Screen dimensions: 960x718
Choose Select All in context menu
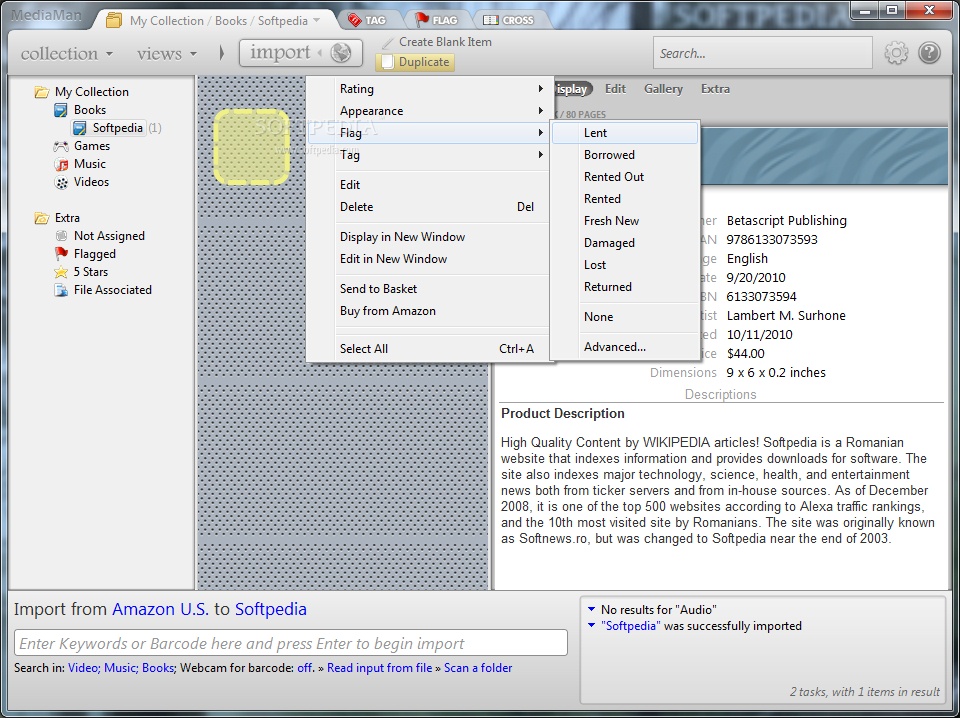click(430, 349)
